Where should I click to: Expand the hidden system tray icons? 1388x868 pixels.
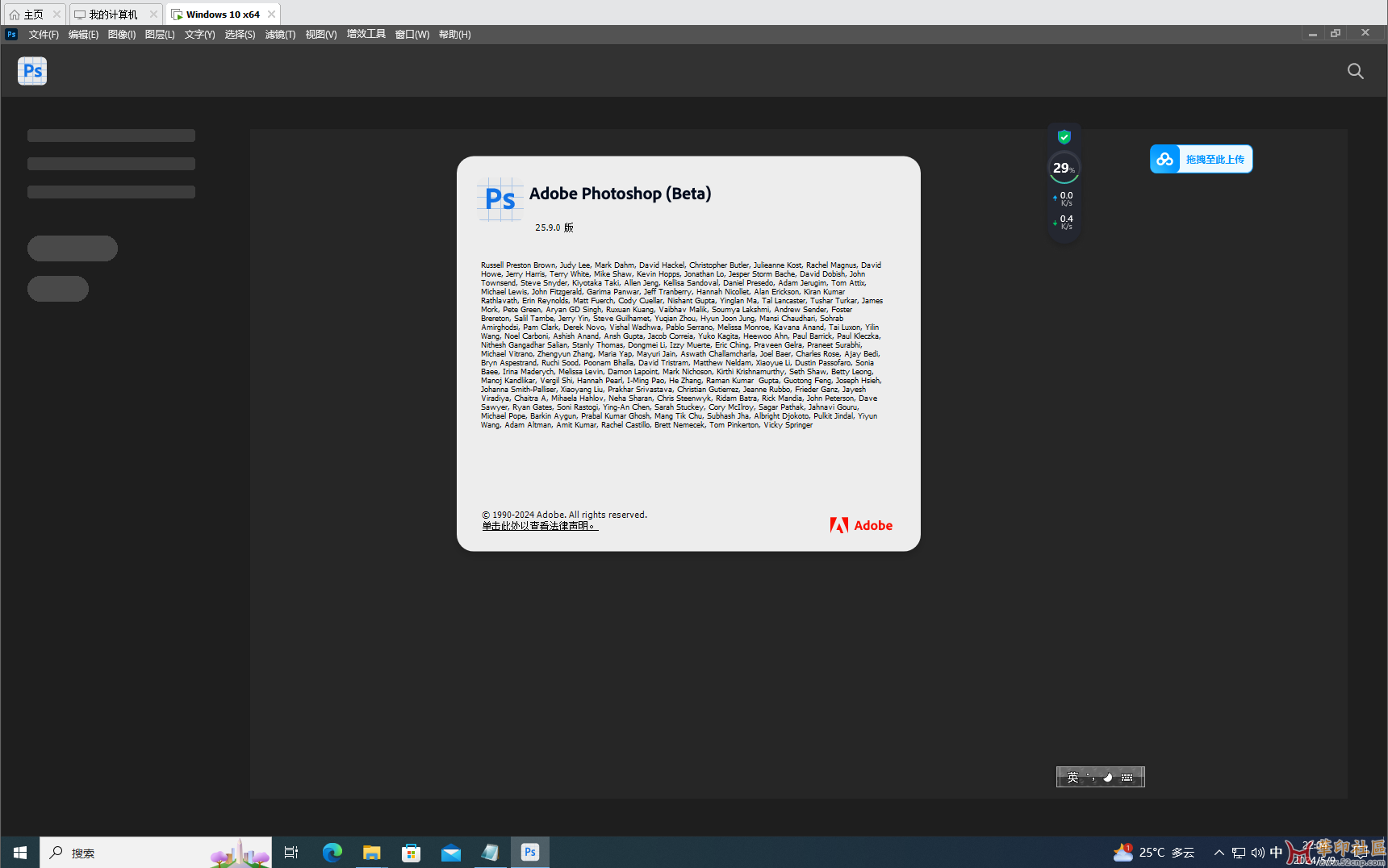coord(1219,853)
